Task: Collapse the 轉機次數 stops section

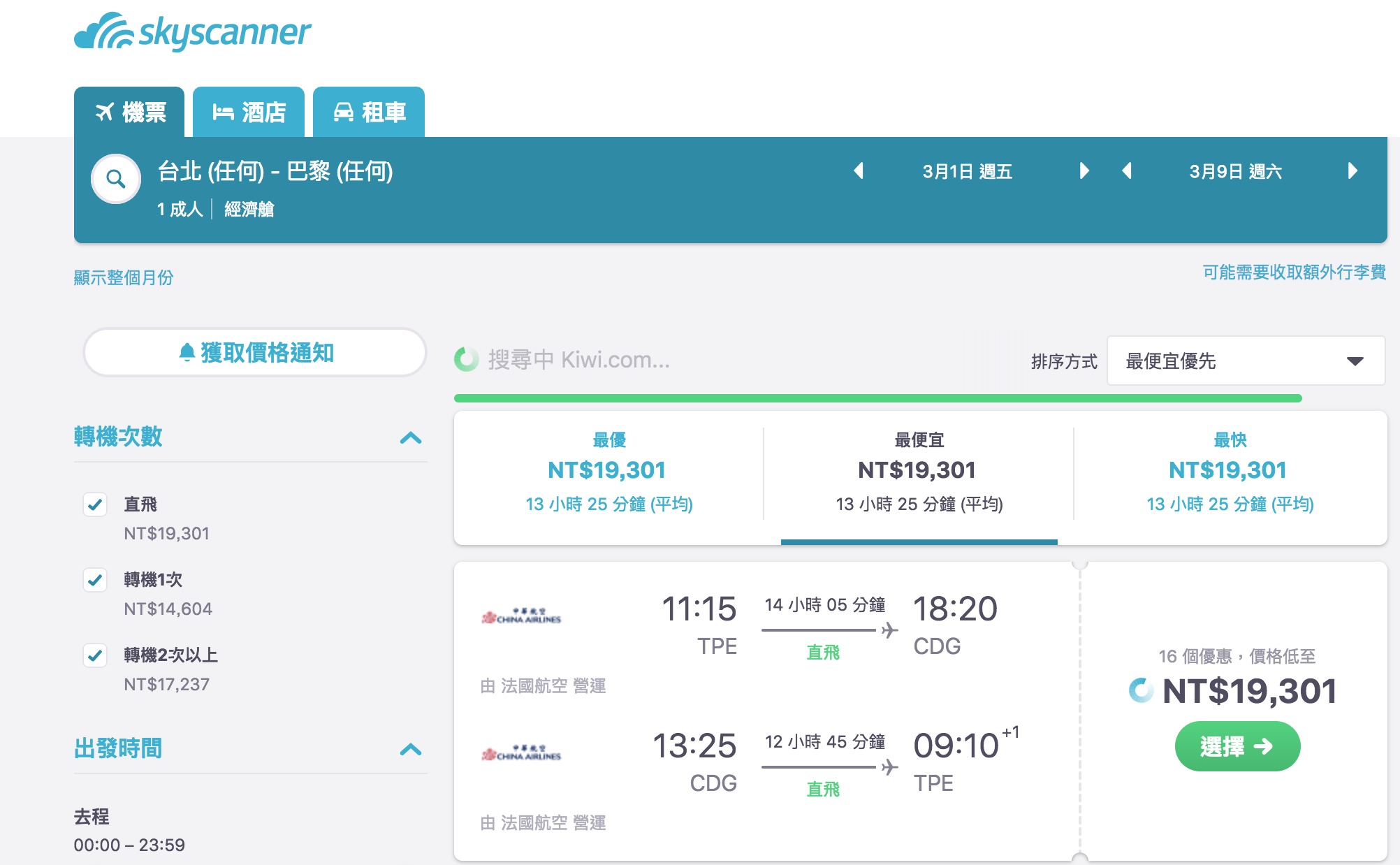Action: pos(411,438)
